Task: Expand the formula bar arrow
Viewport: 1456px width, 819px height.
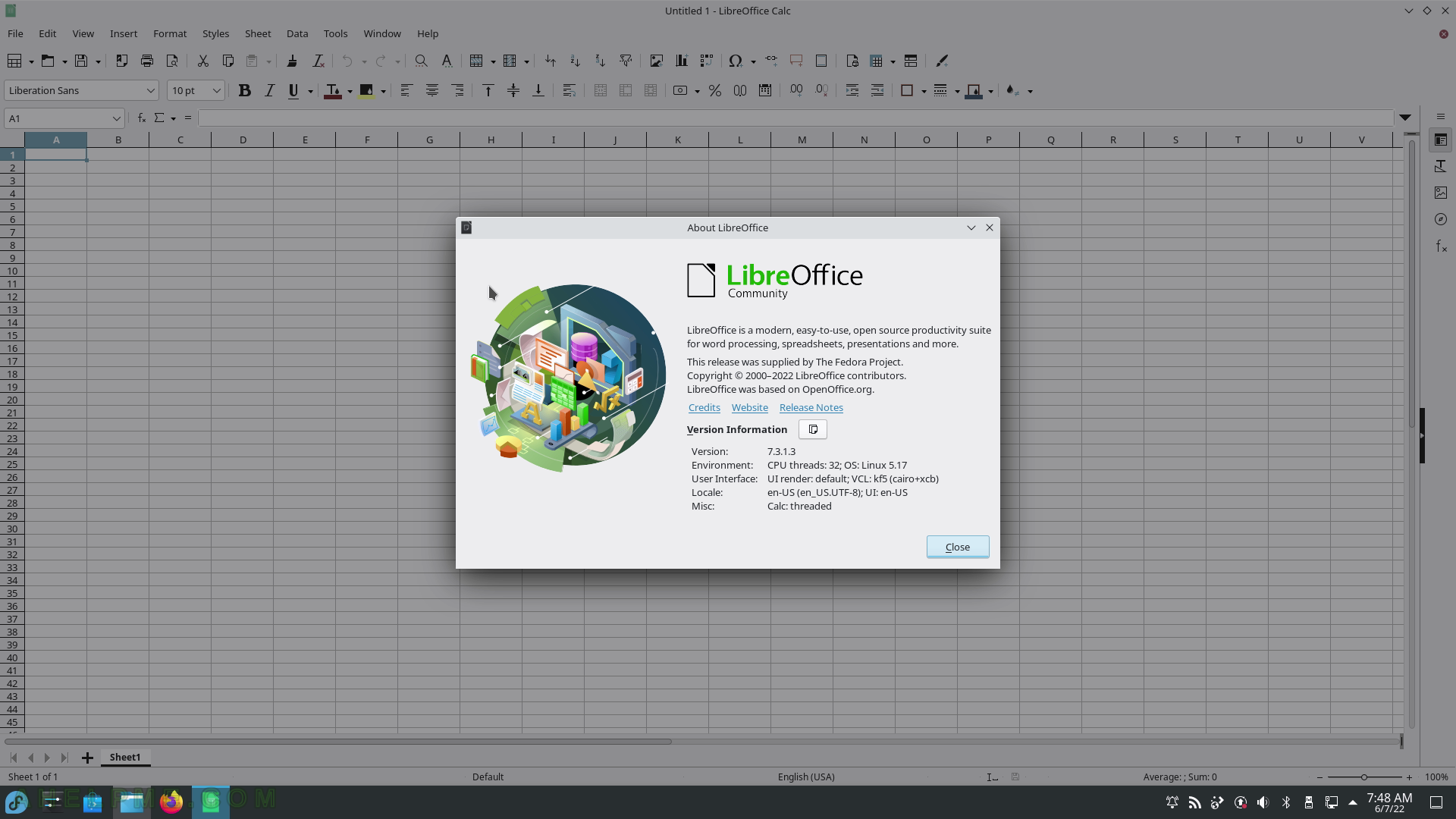Action: [x=1405, y=118]
